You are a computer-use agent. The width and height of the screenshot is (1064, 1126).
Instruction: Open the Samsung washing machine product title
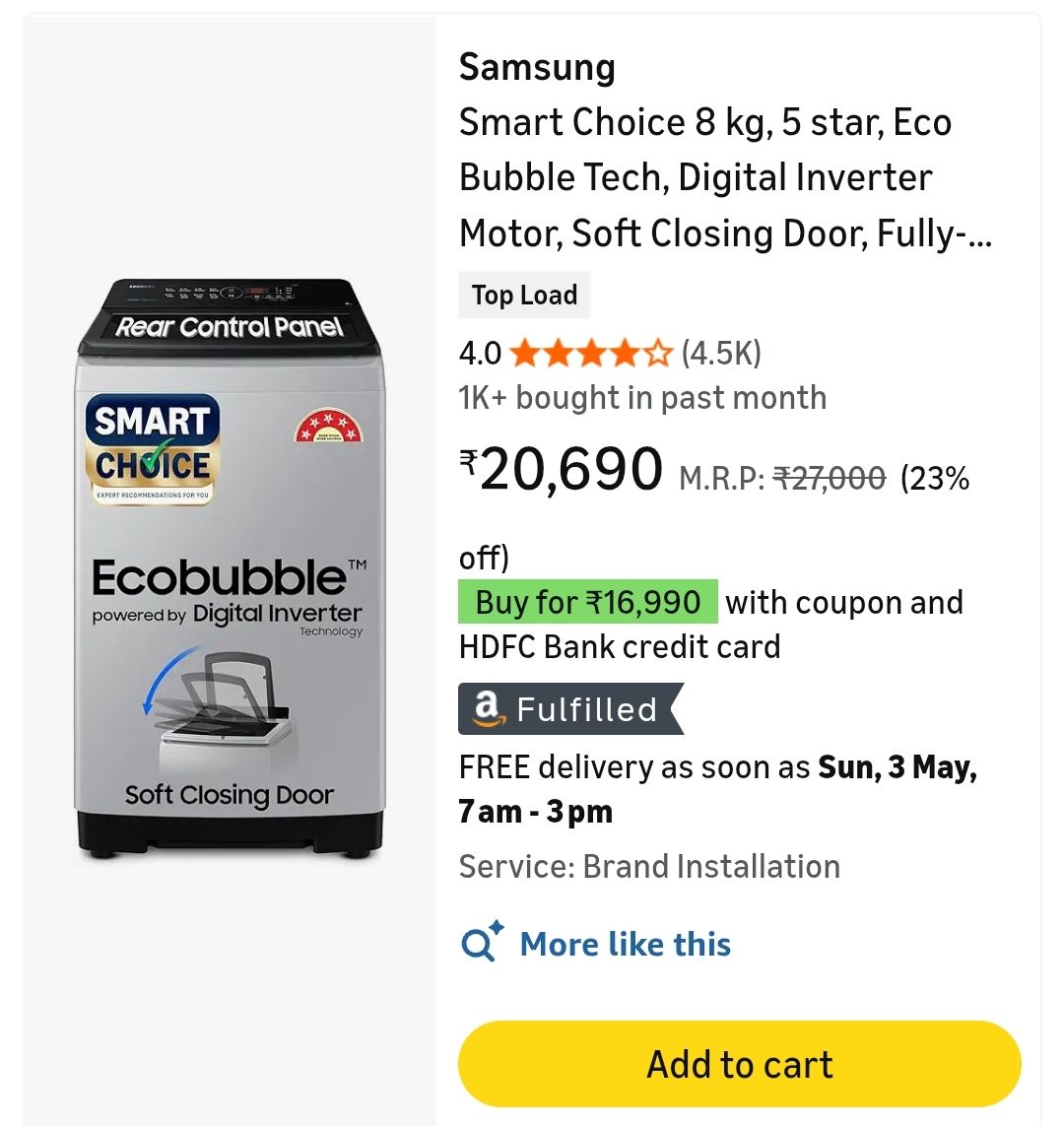click(725, 177)
